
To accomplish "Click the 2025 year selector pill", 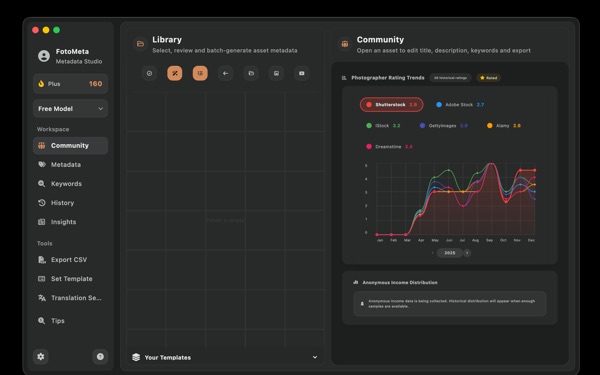I will pos(450,253).
